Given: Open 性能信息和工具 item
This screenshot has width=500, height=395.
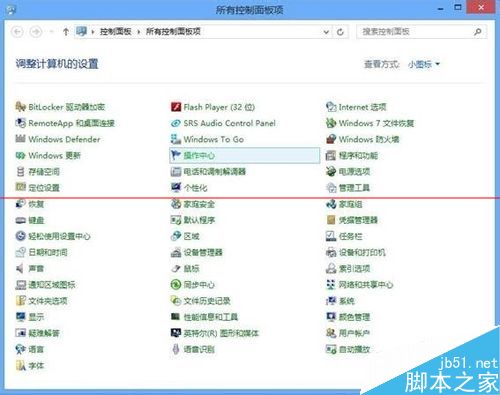Looking at the screenshot, I should (x=204, y=317).
